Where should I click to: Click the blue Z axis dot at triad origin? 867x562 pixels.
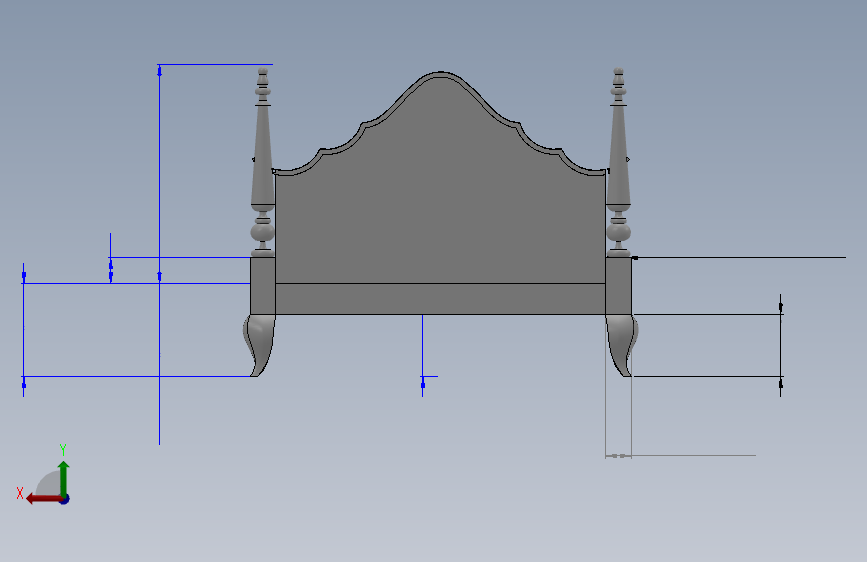[x=65, y=499]
